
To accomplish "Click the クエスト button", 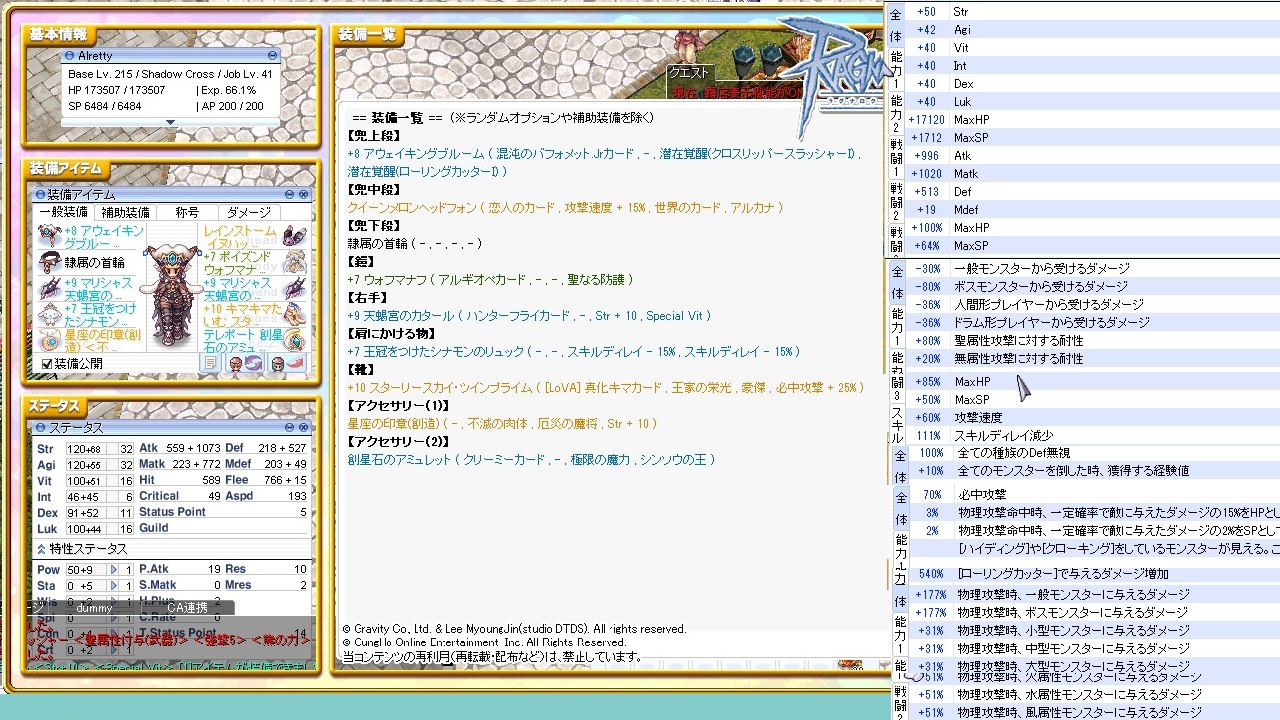I will (x=688, y=72).
